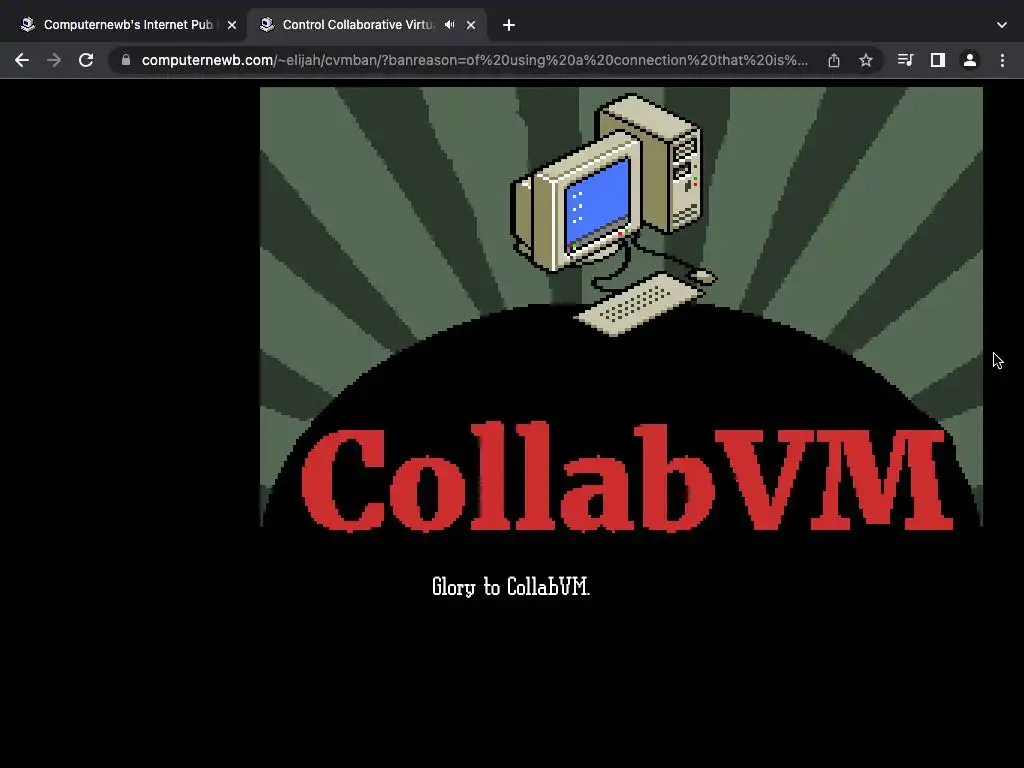Toggle the browser side panel

pos(938,60)
